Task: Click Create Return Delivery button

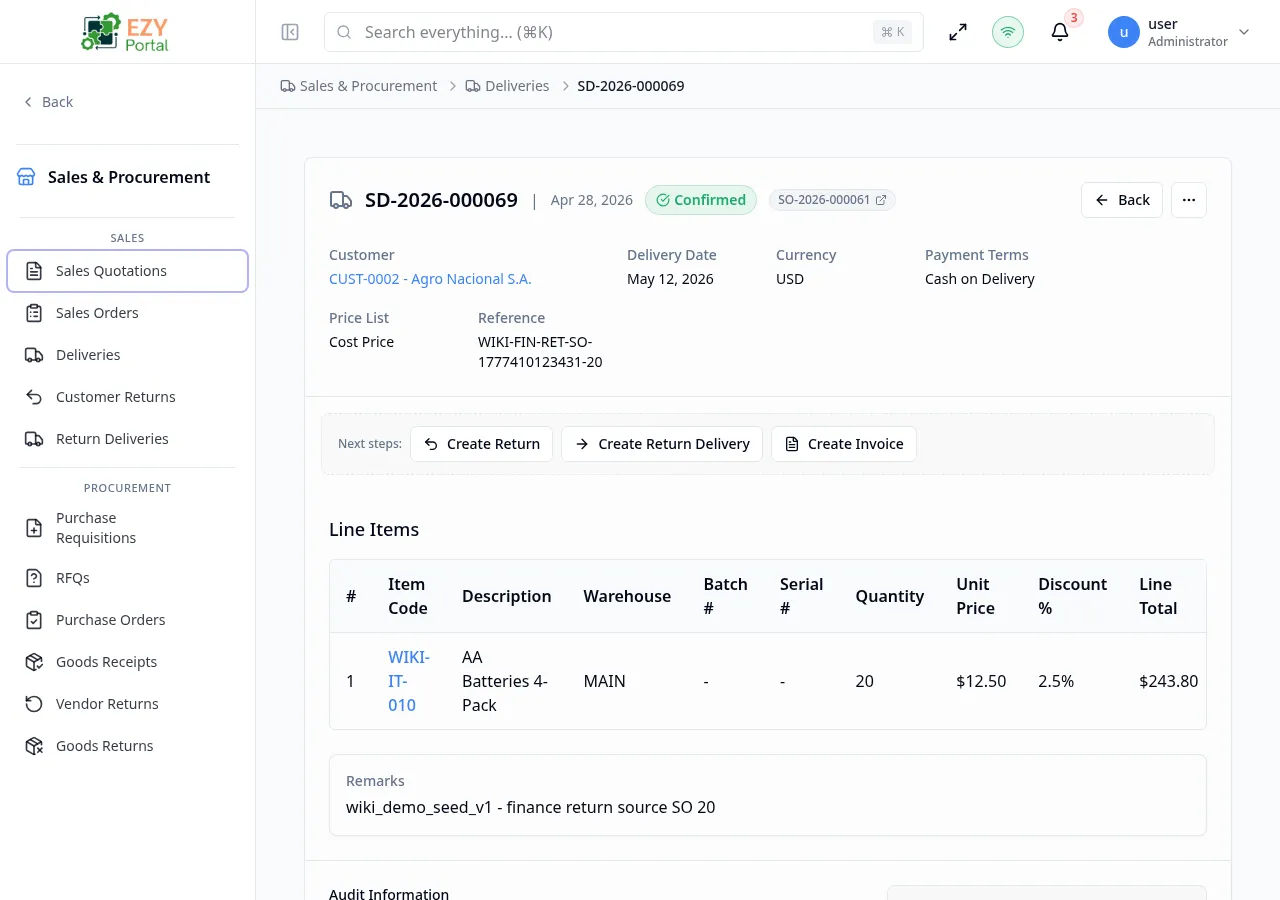Action: (x=662, y=444)
